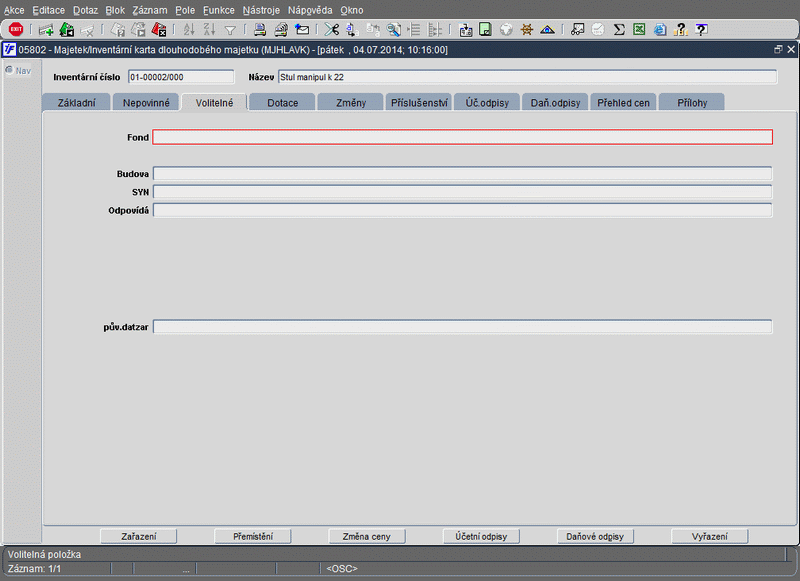Image resolution: width=800 pixels, height=581 pixels.
Task: Focus the Fond input field
Action: [462, 137]
